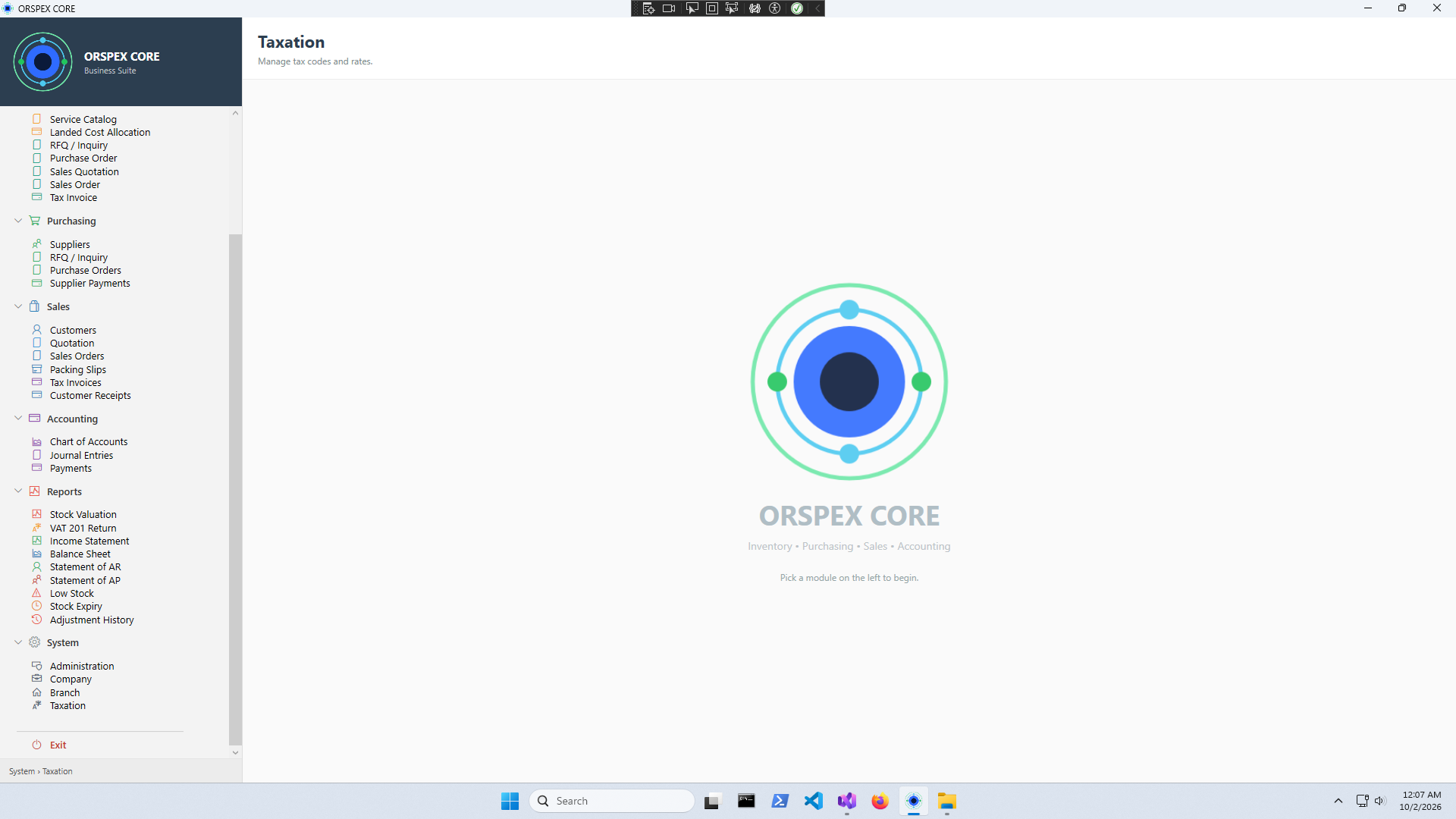1456x819 pixels.
Task: Click the Statement of AR icon
Action: pos(36,566)
